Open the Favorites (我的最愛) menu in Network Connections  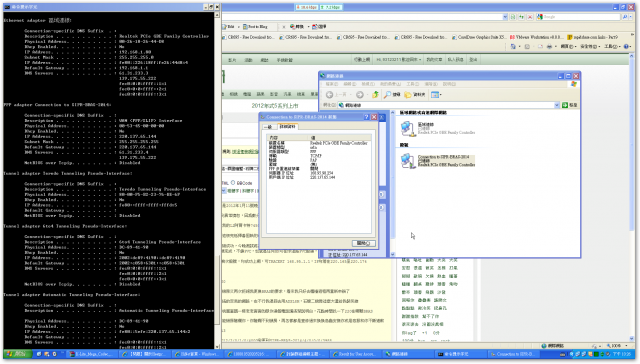tap(390, 84)
